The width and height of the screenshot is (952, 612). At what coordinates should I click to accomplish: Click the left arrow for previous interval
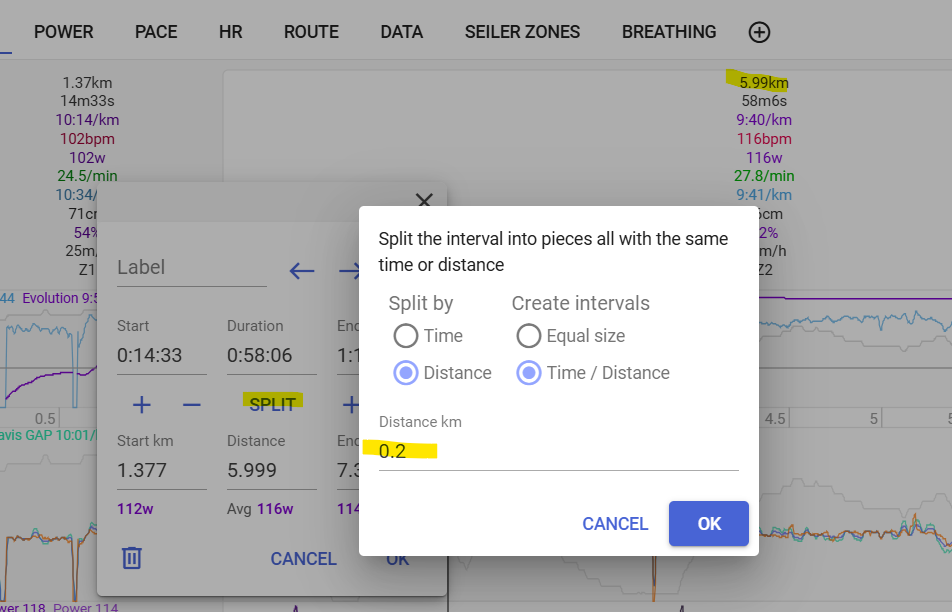point(302,270)
